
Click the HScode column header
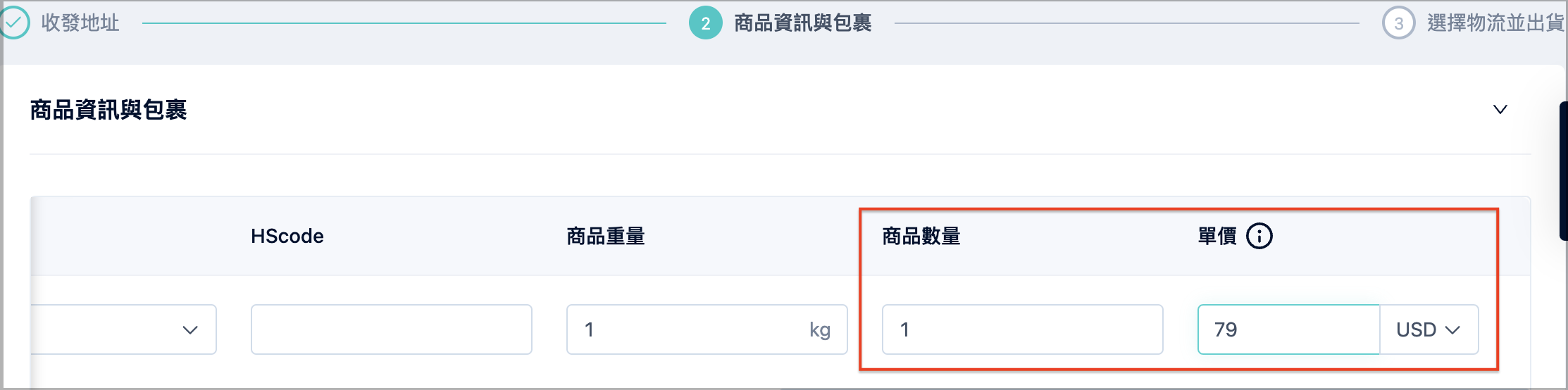click(287, 236)
